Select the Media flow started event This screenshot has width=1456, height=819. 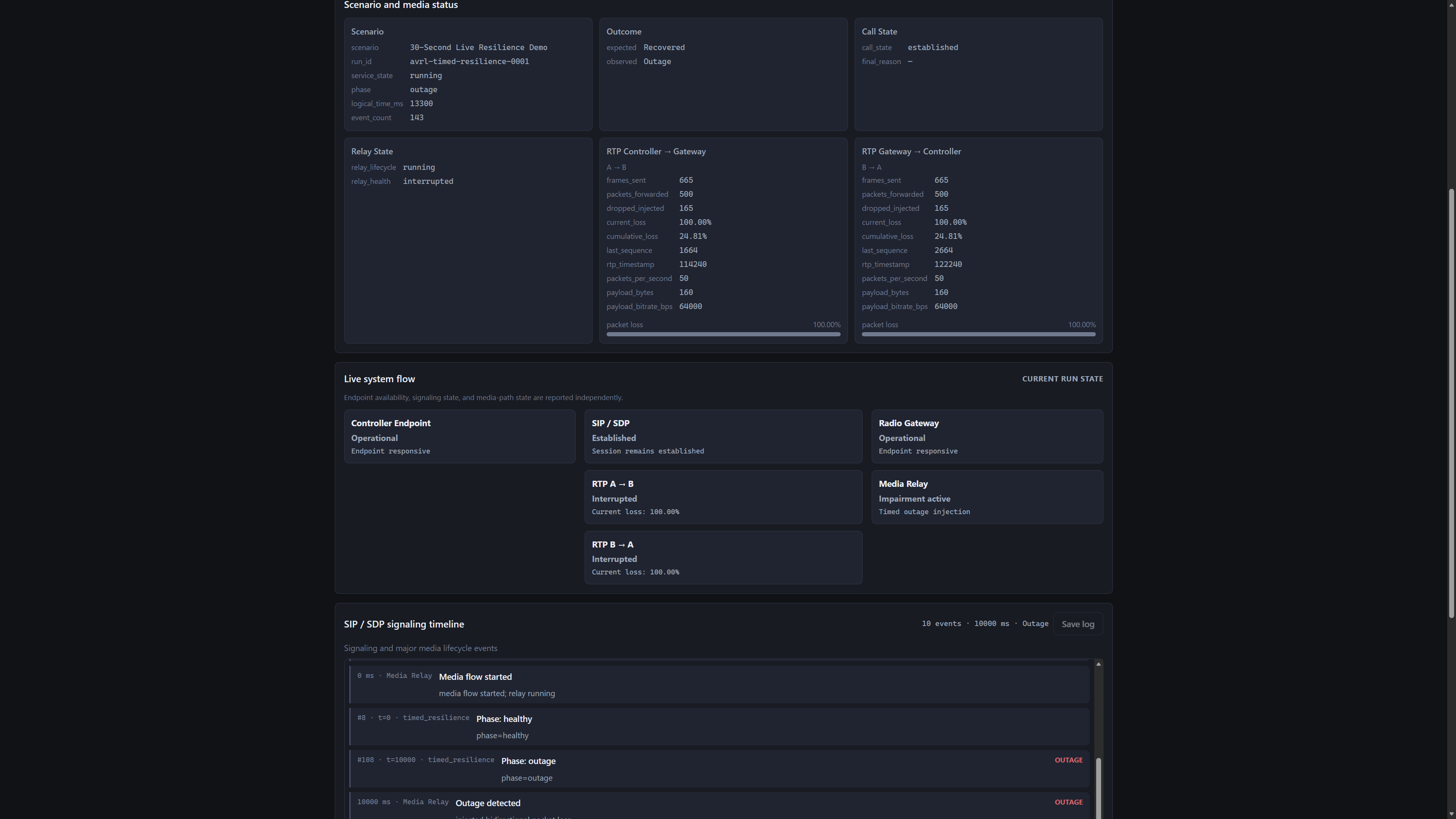[719, 684]
